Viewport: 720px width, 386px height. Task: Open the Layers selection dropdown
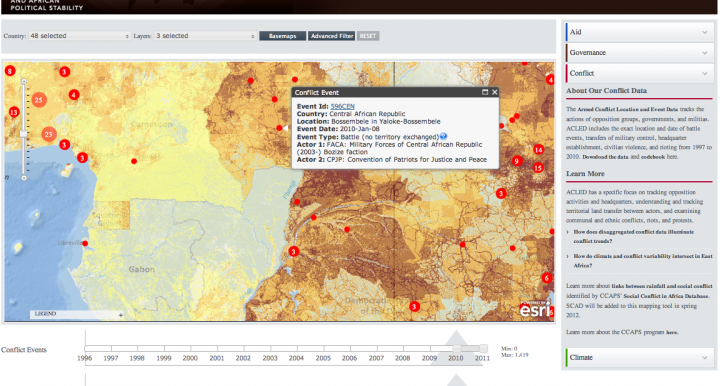point(205,36)
